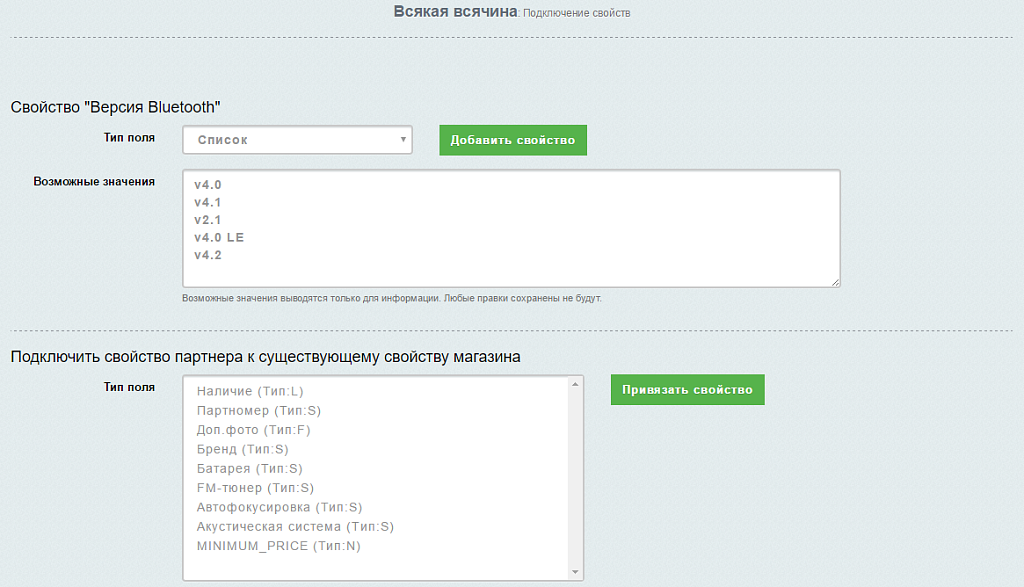The width and height of the screenshot is (1024, 587).
Task: Click the "Привязать свойство" green button
Action: pyautogui.click(x=687, y=390)
